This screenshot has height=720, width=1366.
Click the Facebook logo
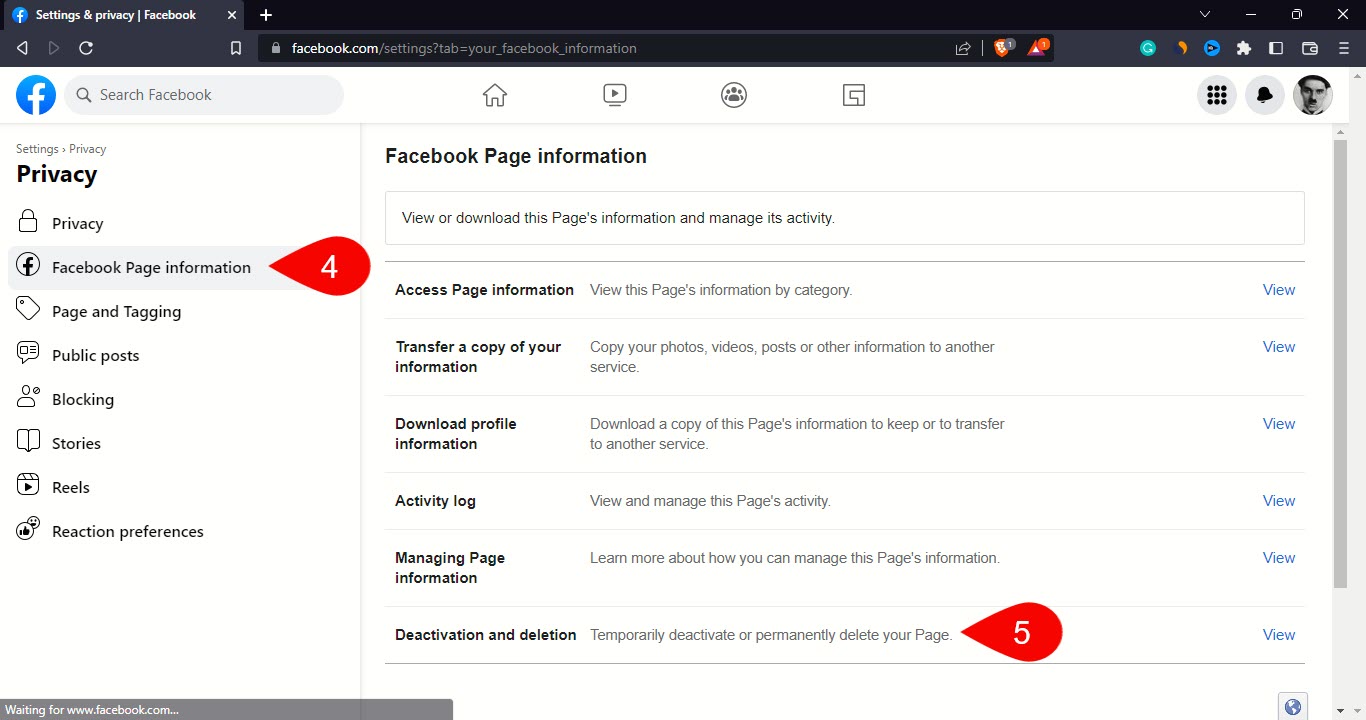pos(36,95)
